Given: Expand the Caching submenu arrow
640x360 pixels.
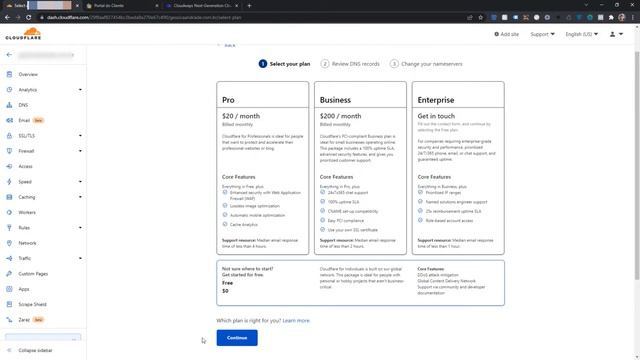Looking at the screenshot, I should coord(80,197).
